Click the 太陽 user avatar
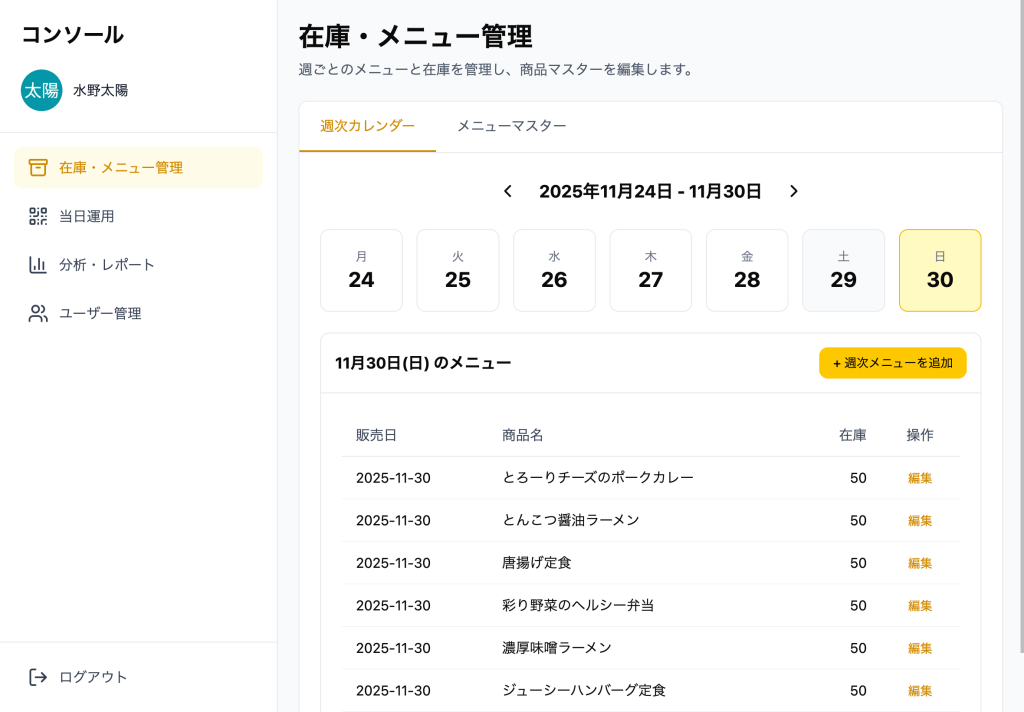Viewport: 1024px width, 712px height. (x=41, y=90)
